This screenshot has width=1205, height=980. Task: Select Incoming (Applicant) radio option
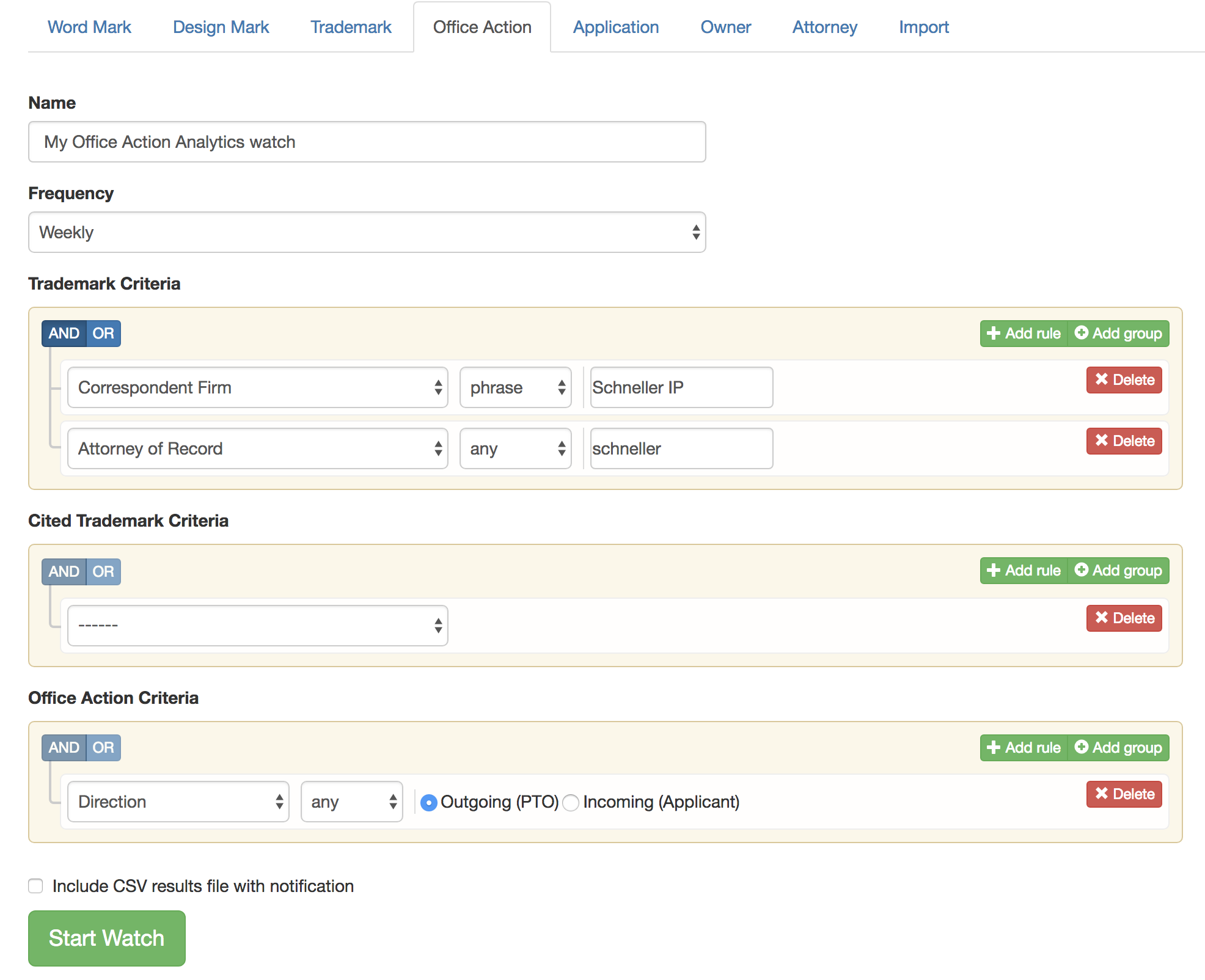tap(571, 802)
